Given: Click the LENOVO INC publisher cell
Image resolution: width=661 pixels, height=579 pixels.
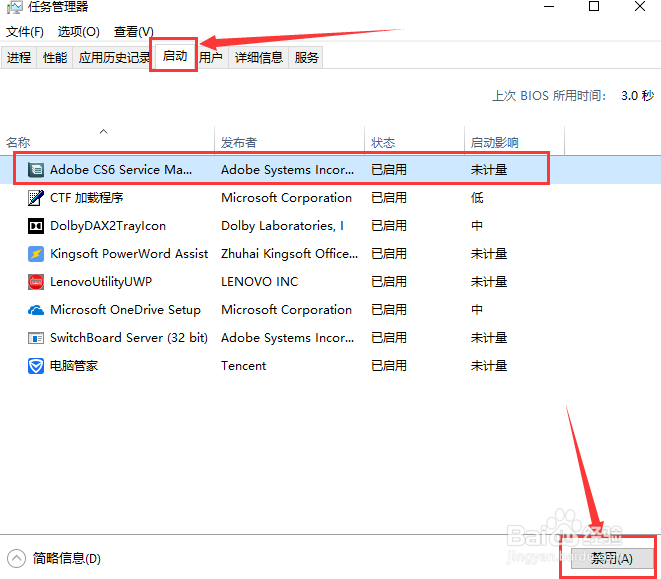Looking at the screenshot, I should pos(260,282).
